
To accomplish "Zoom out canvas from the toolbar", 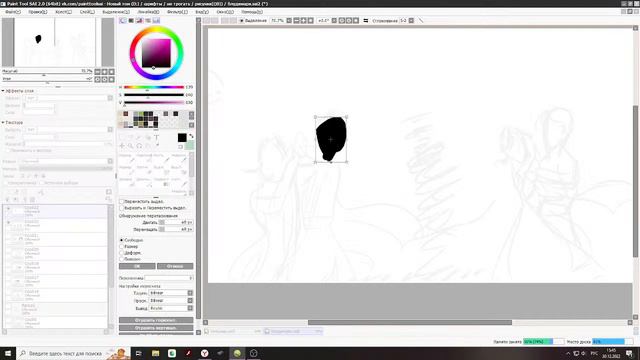I will click(296, 20).
